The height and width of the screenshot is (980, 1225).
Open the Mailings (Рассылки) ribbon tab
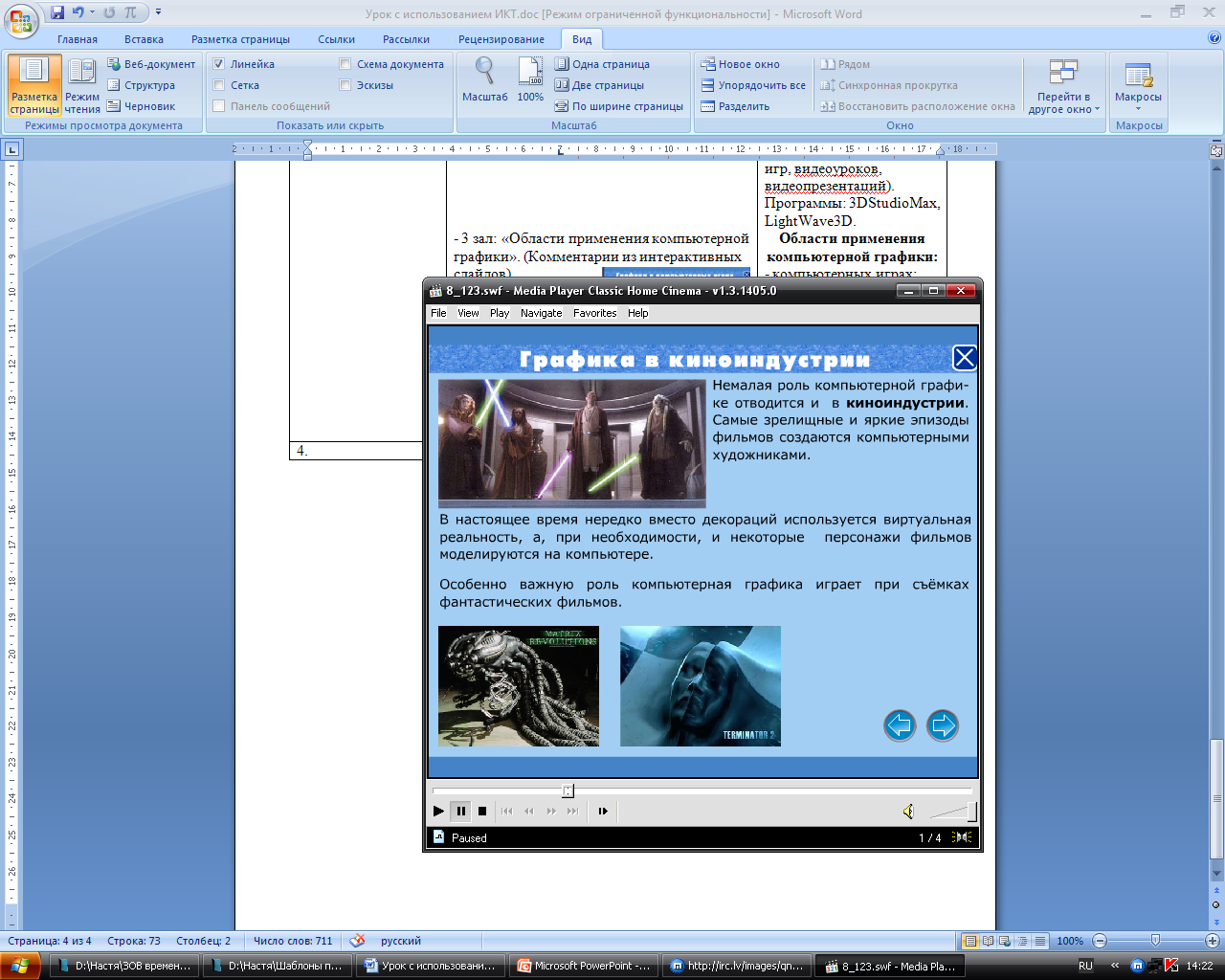point(406,39)
